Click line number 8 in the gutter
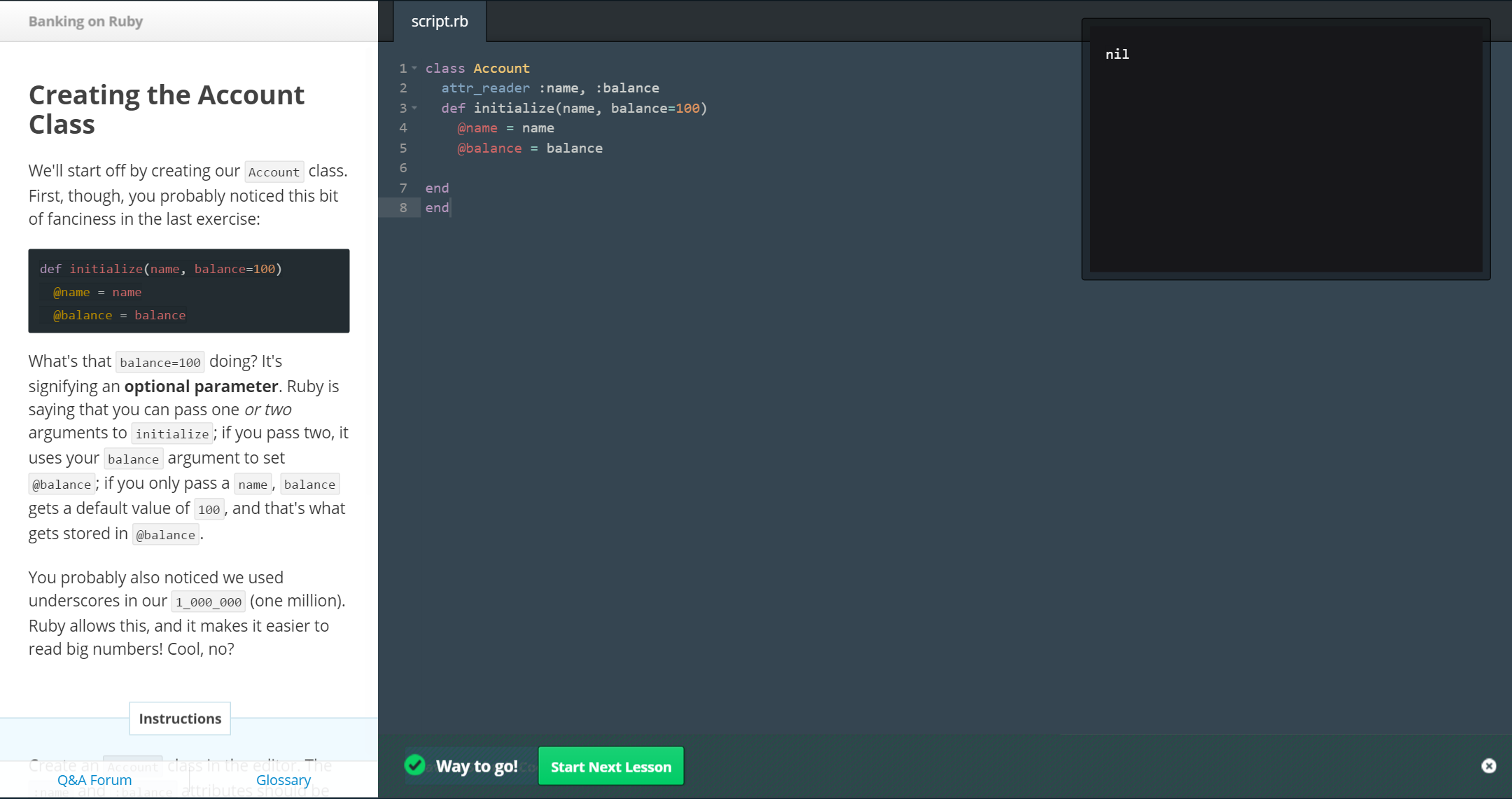 tap(403, 208)
